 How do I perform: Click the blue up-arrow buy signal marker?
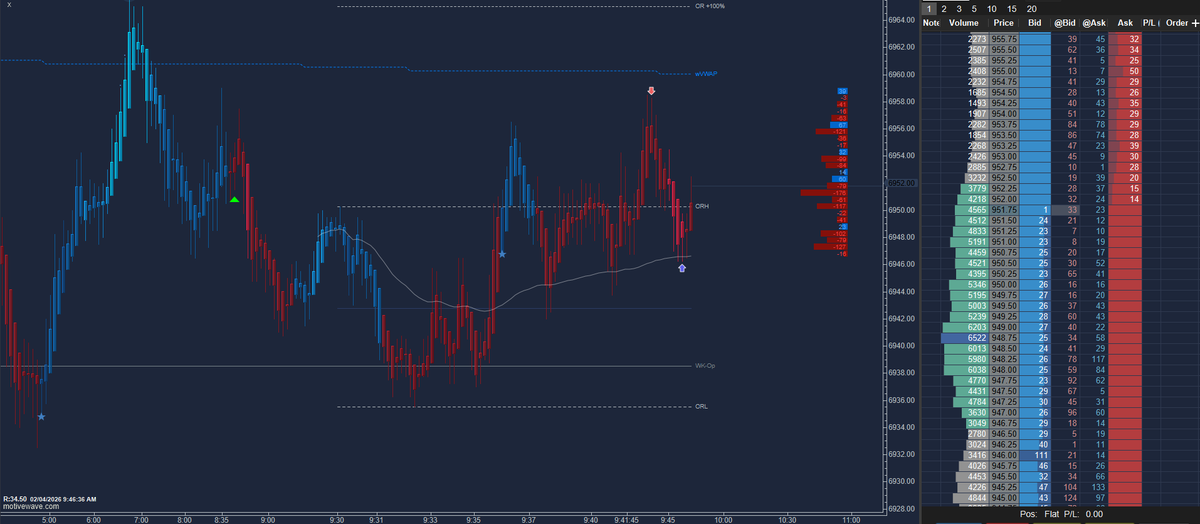[x=682, y=267]
